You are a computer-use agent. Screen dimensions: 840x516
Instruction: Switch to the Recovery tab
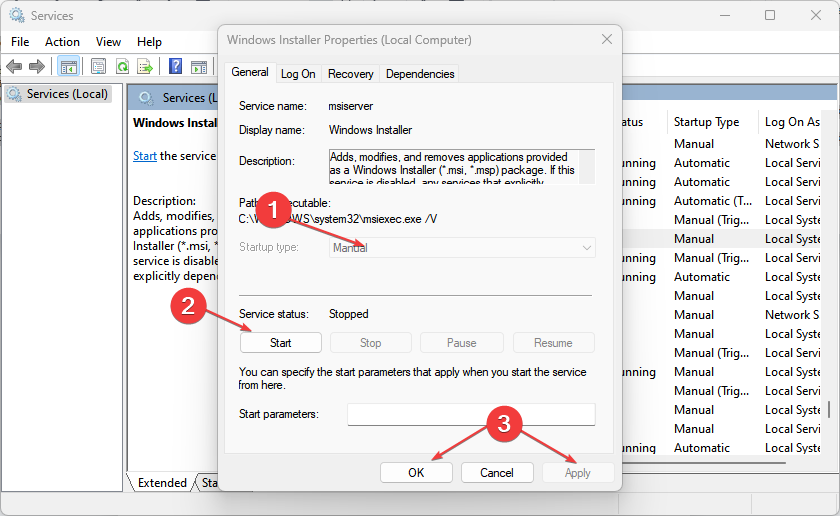(x=350, y=74)
